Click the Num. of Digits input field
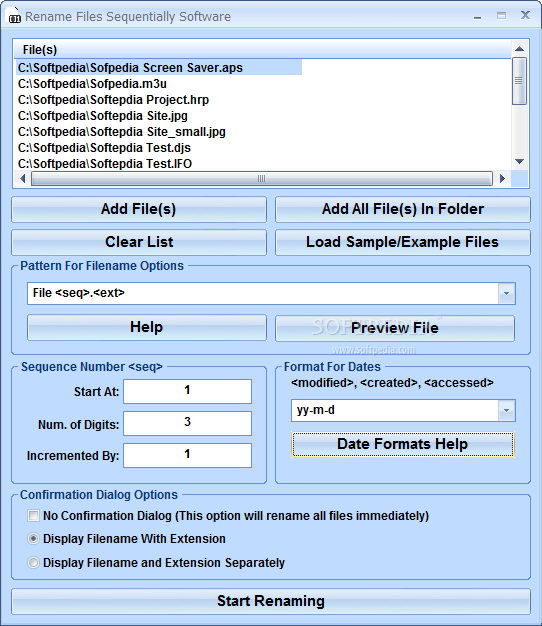Image resolution: width=542 pixels, height=626 pixels. pos(188,423)
